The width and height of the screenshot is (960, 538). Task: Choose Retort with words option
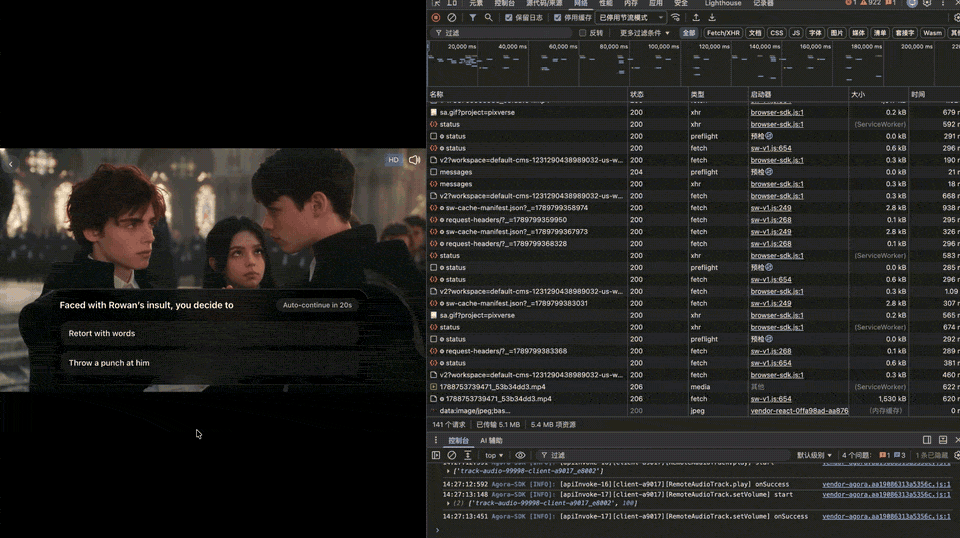(x=209, y=334)
